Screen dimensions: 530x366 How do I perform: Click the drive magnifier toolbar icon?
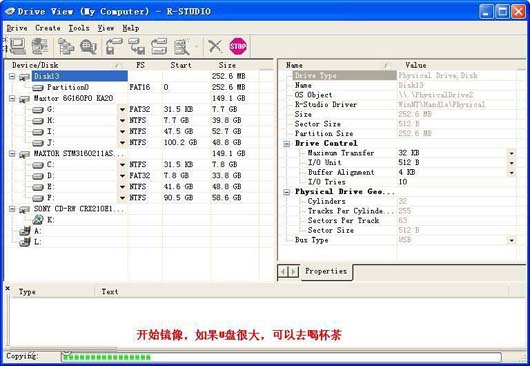(182, 46)
